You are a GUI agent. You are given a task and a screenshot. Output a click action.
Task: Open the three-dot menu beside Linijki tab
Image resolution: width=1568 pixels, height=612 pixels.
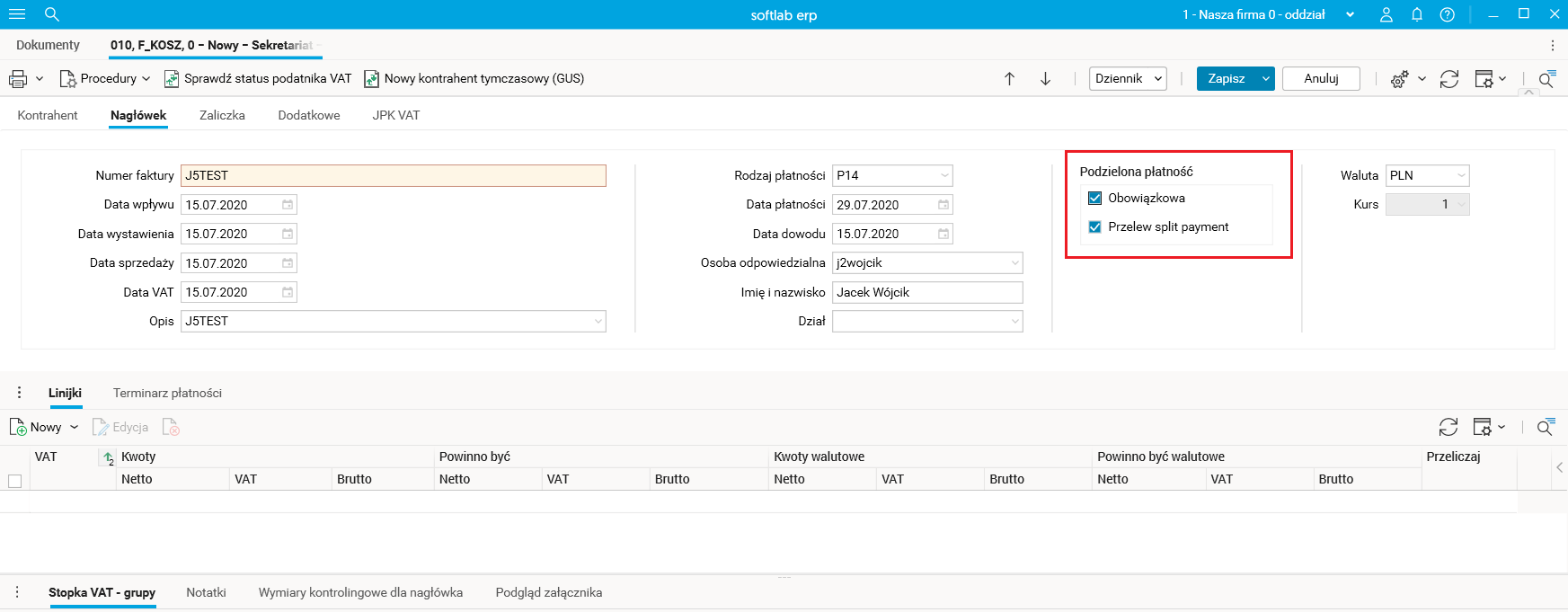20,393
